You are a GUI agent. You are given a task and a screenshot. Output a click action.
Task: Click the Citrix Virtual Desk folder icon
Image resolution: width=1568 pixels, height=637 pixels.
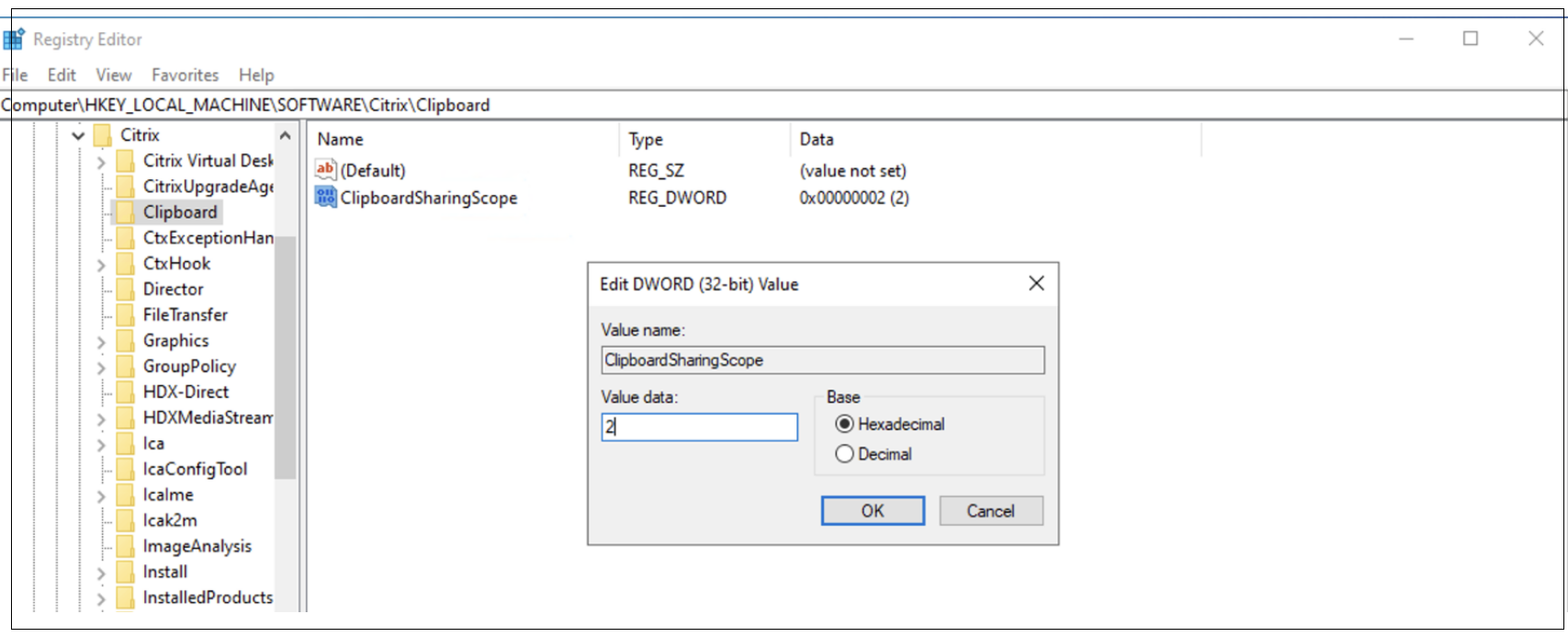126,161
